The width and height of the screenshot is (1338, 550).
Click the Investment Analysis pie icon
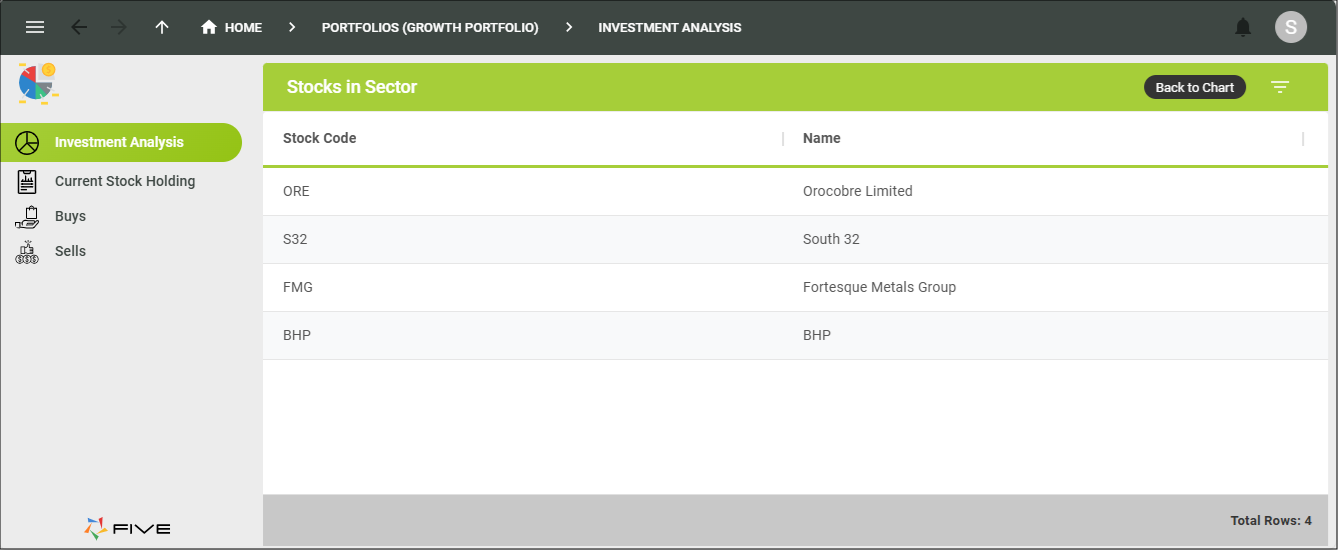[27, 142]
